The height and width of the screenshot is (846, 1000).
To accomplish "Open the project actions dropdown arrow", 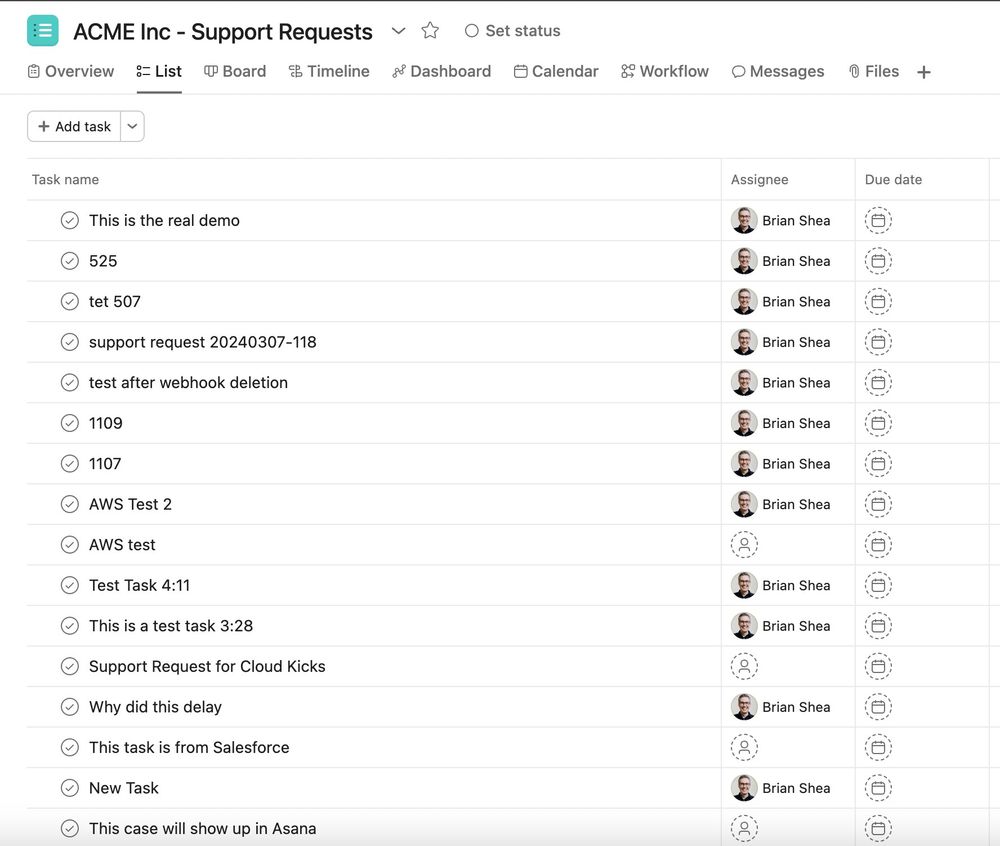I will point(398,31).
